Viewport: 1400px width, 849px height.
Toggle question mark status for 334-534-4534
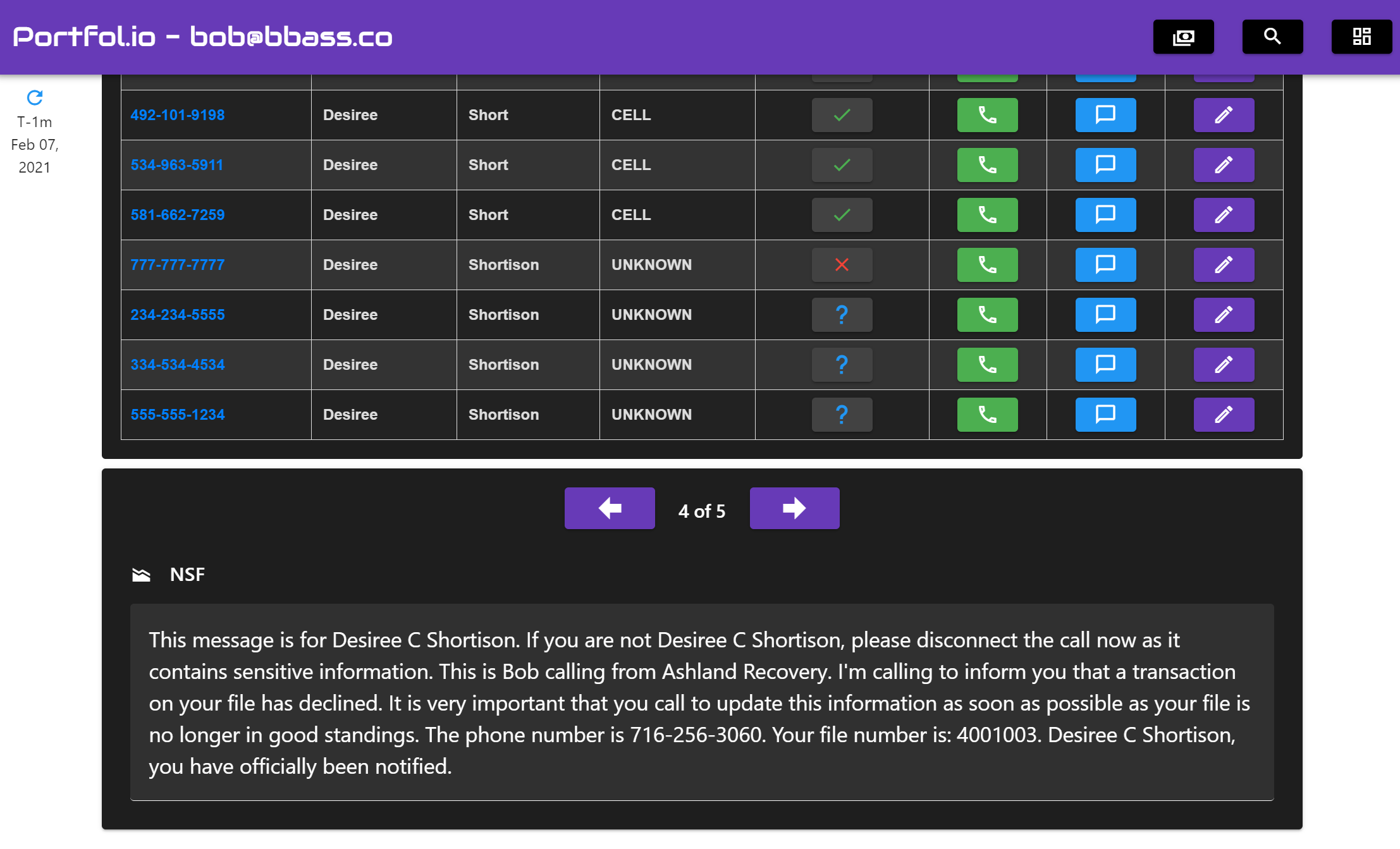pyautogui.click(x=842, y=365)
